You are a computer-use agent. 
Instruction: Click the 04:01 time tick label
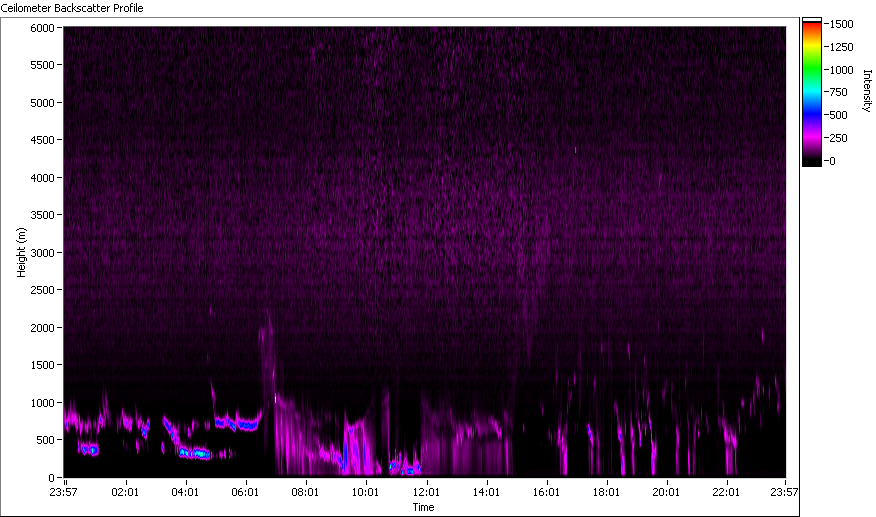185,492
